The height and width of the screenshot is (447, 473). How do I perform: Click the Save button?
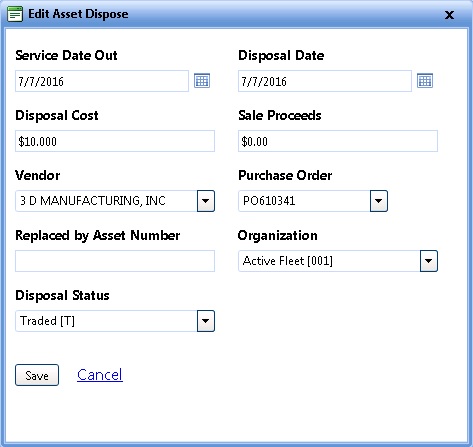(37, 375)
